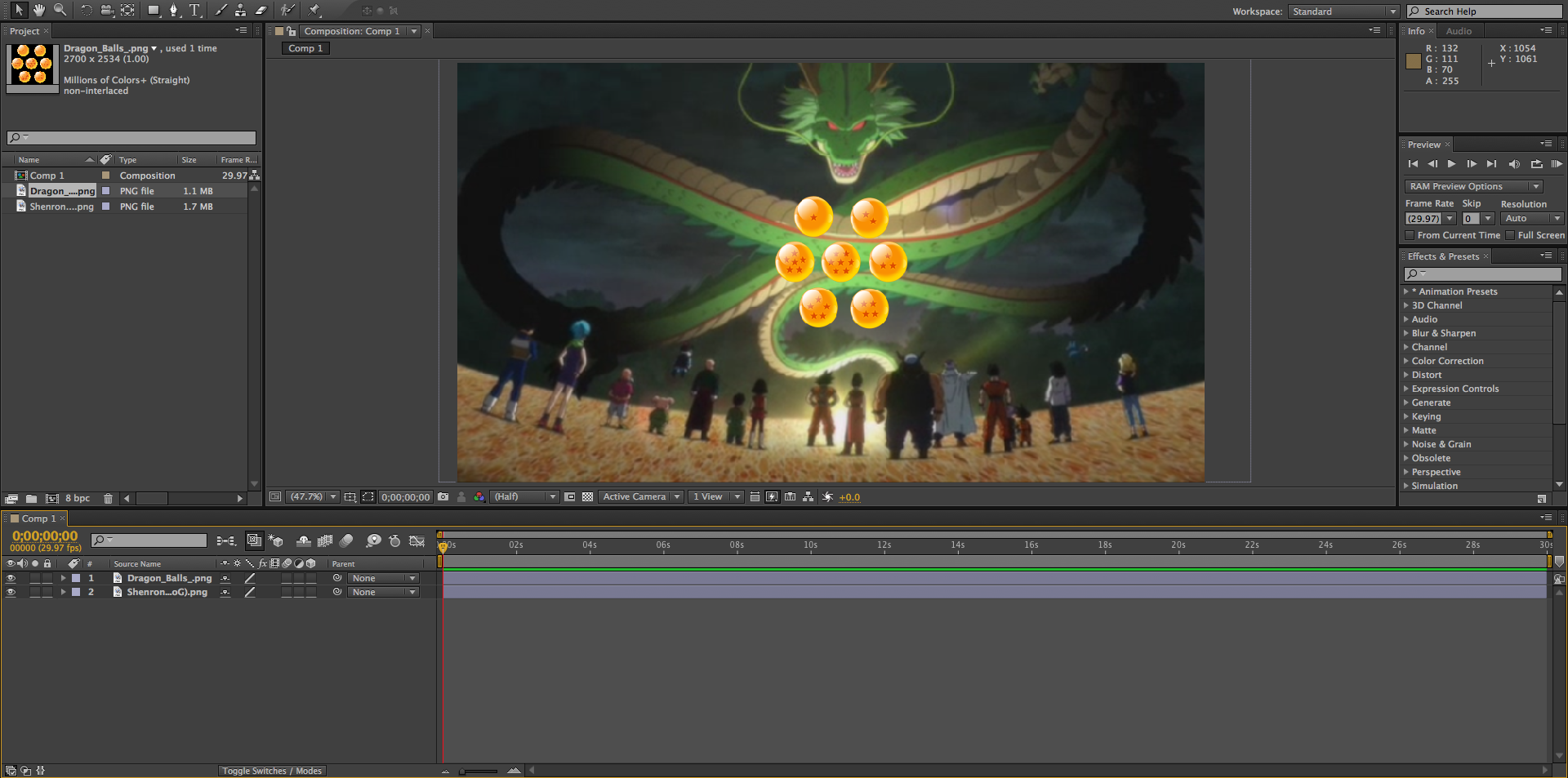Open the Active Camera view dropdown

641,496
